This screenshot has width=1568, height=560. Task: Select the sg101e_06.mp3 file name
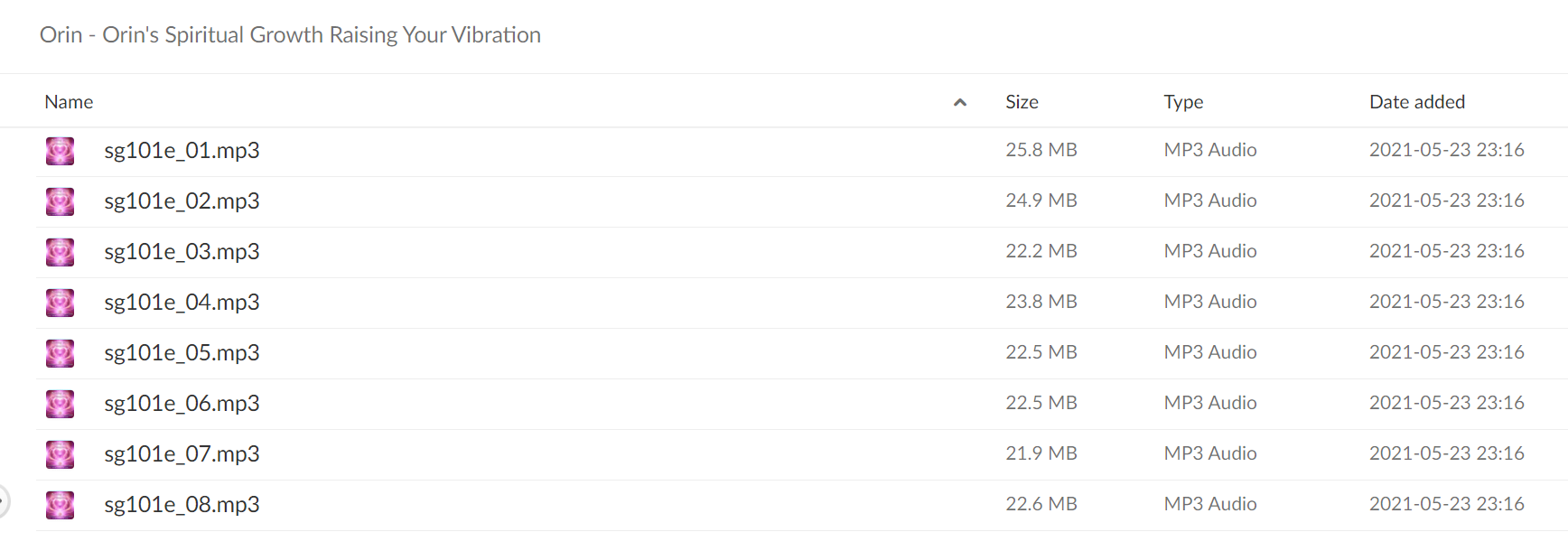click(182, 404)
